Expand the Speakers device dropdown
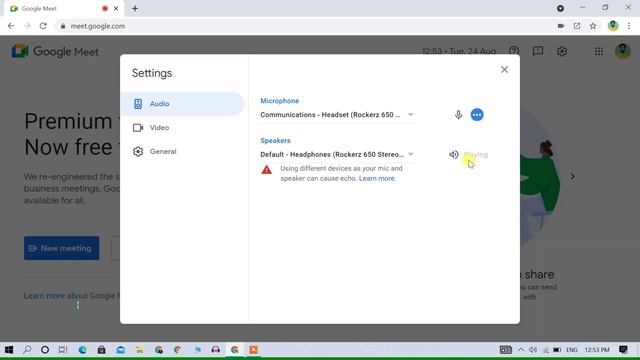 pyautogui.click(x=338, y=154)
